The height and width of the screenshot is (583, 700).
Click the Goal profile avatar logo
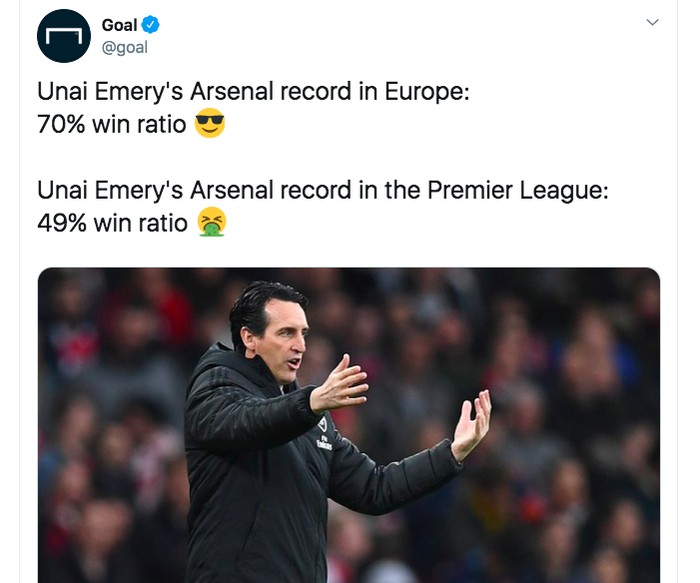tap(64, 37)
